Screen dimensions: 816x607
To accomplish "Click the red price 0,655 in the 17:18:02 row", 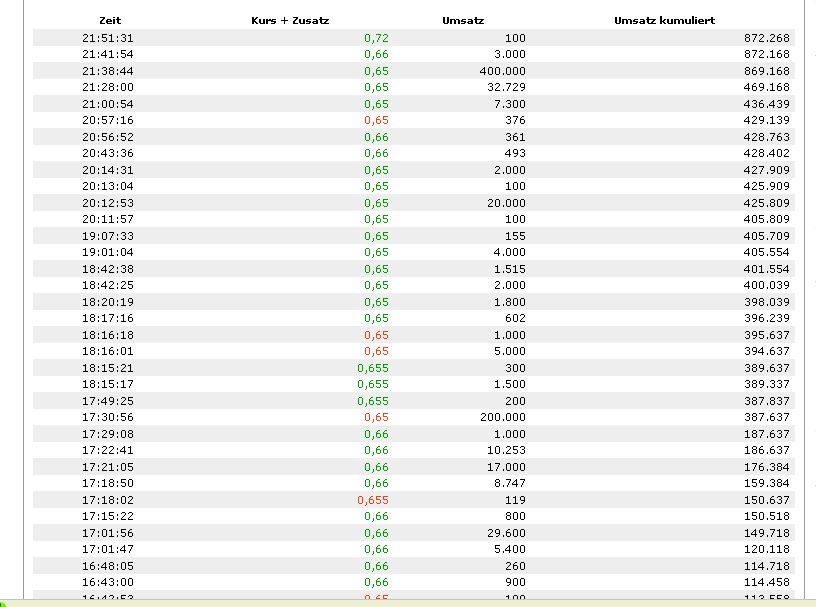I will [373, 500].
